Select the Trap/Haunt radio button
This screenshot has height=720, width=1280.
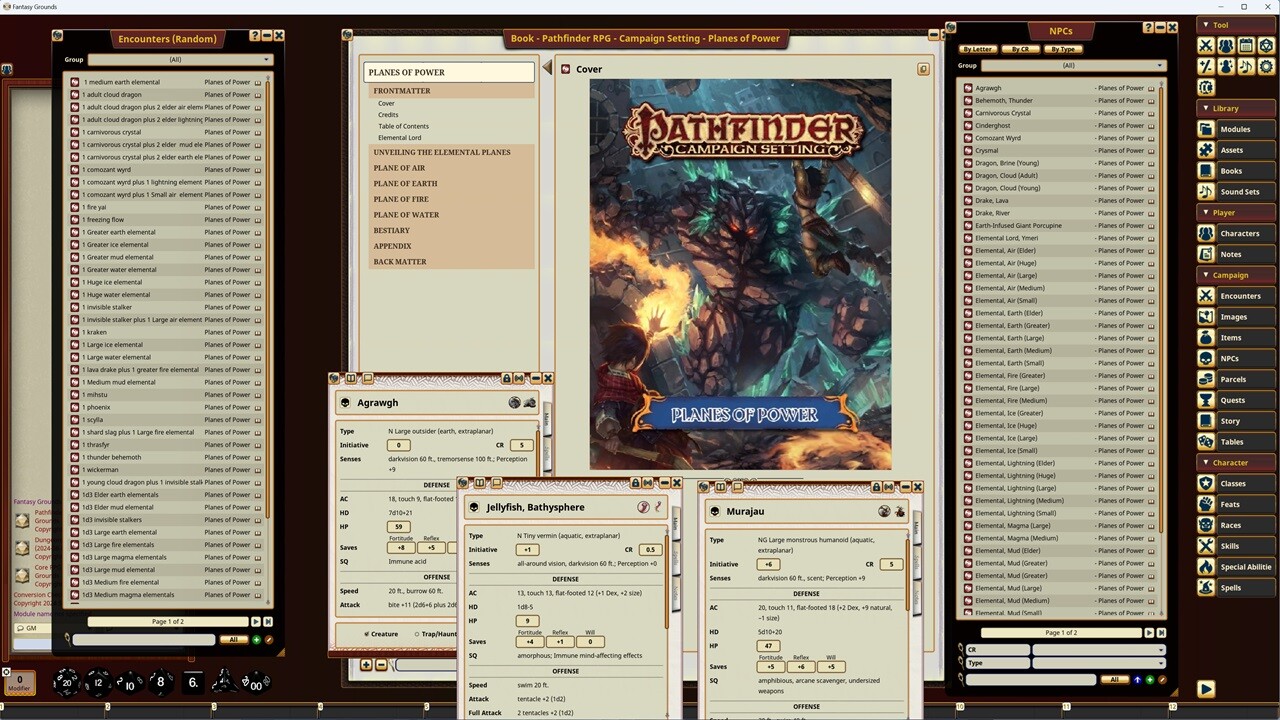(x=417, y=634)
